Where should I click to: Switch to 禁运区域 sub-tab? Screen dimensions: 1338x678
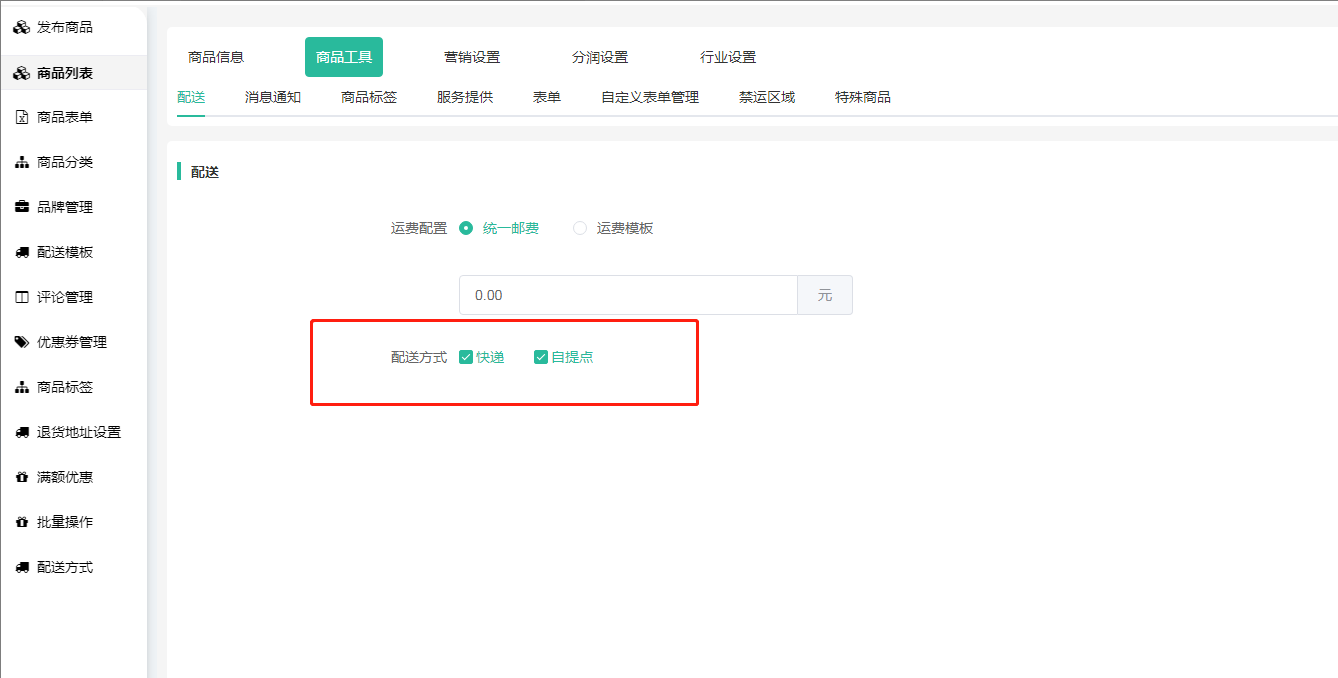[x=767, y=97]
